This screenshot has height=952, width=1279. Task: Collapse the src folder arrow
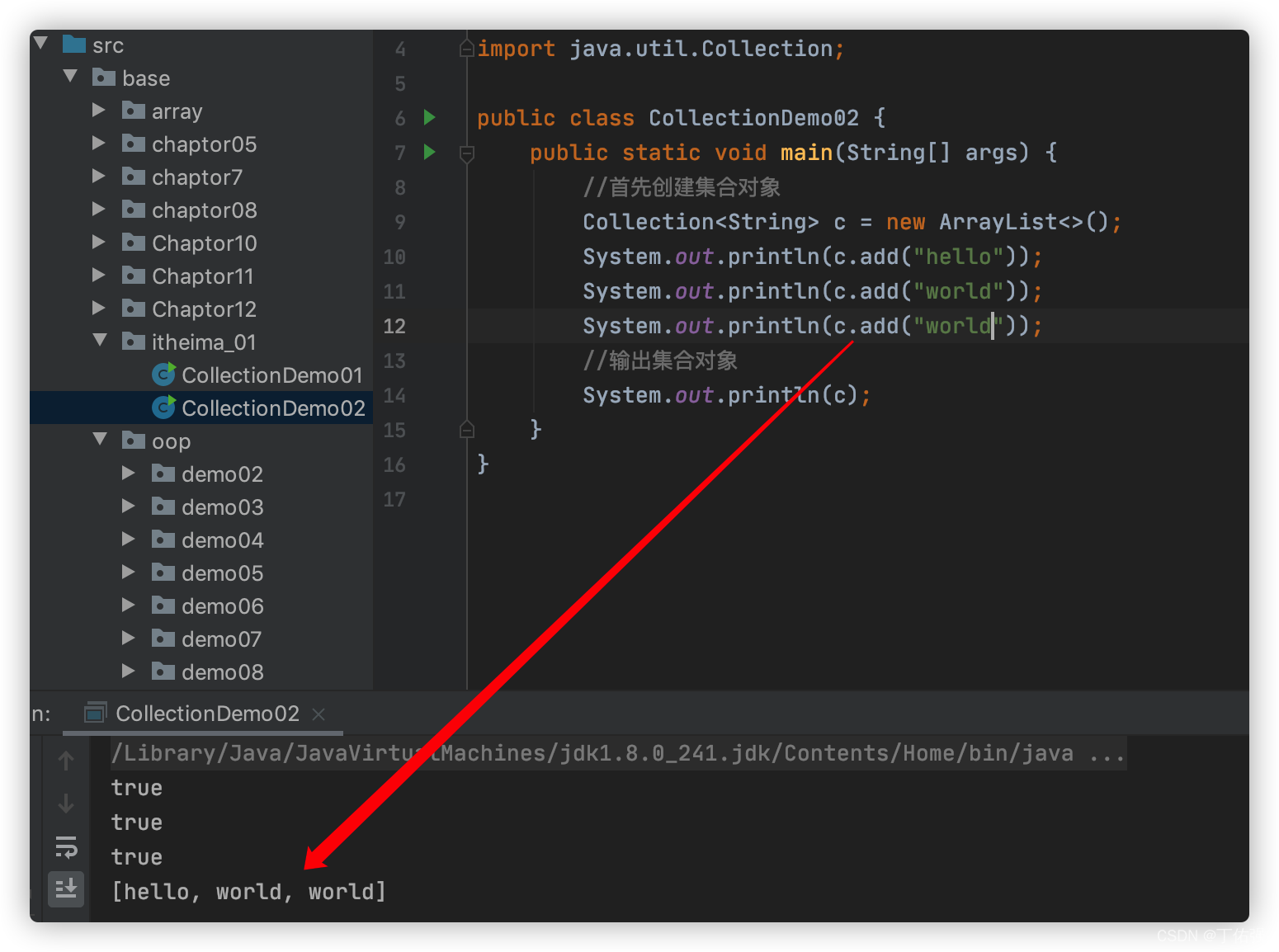click(41, 43)
